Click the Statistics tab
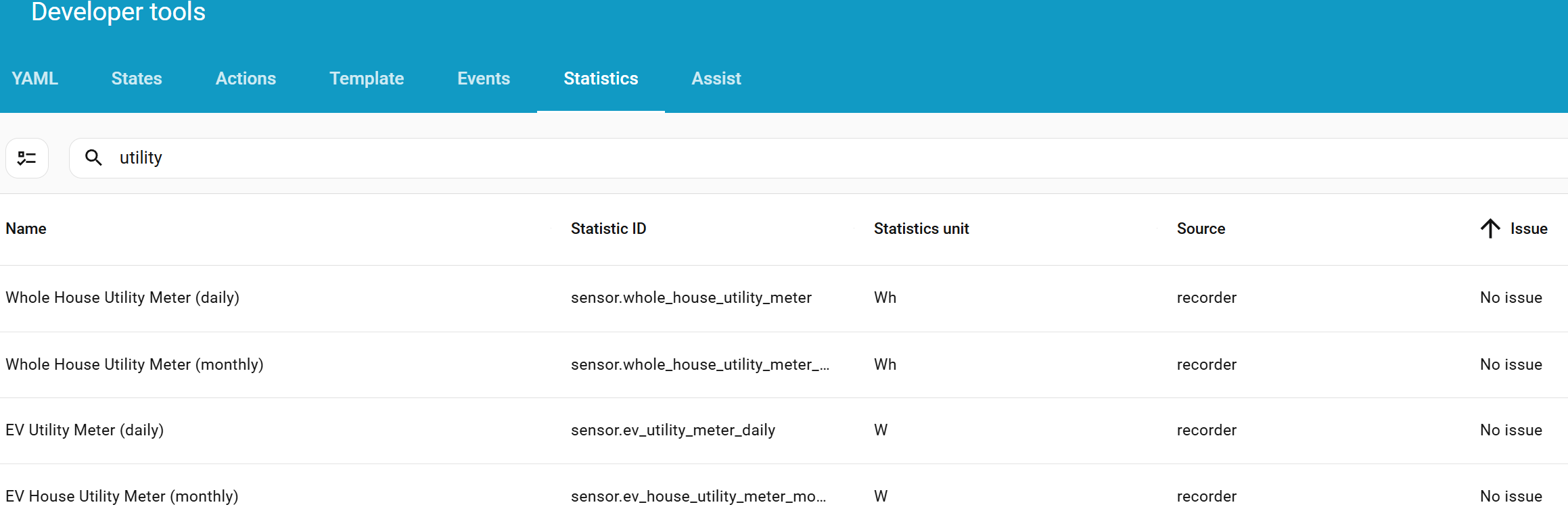Image resolution: width=1568 pixels, height=532 pixels. coord(601,78)
